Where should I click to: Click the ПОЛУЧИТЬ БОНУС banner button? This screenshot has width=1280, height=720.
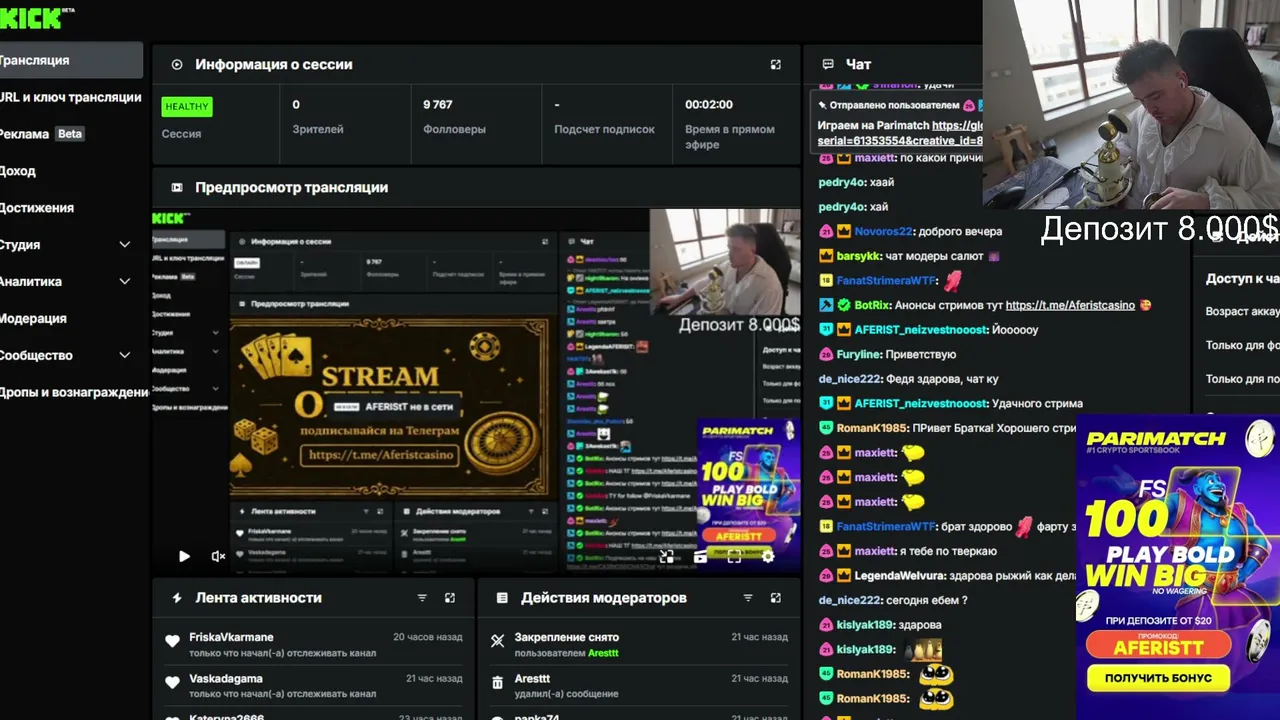(1158, 678)
